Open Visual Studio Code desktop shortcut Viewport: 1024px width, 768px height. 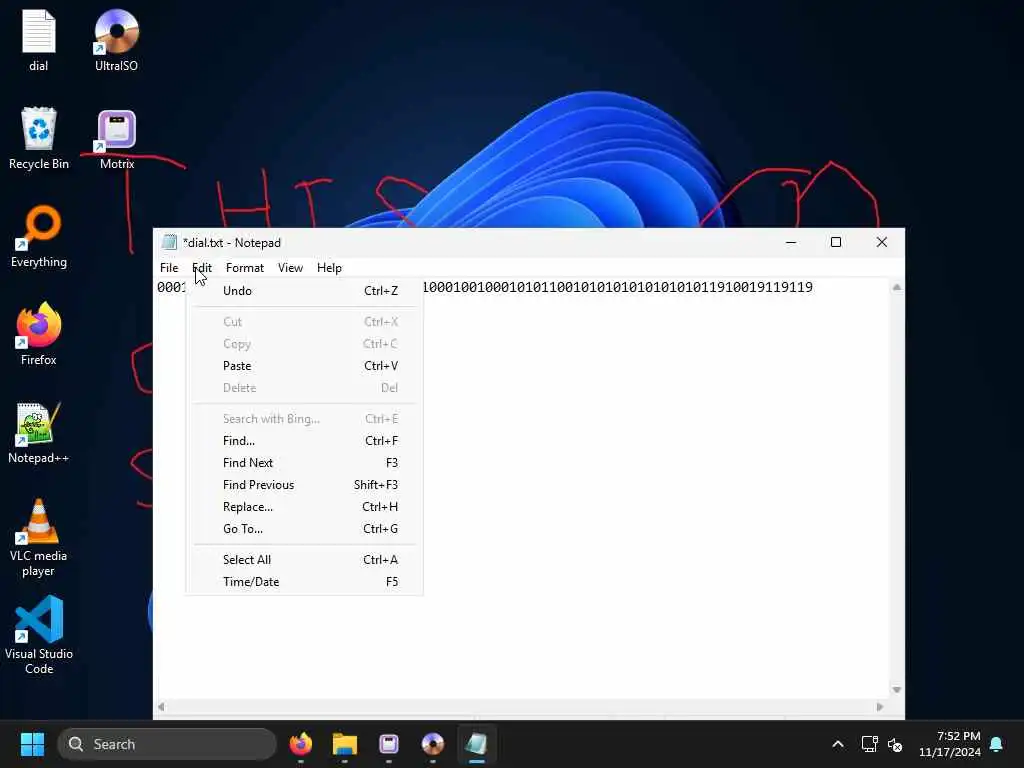pos(39,635)
